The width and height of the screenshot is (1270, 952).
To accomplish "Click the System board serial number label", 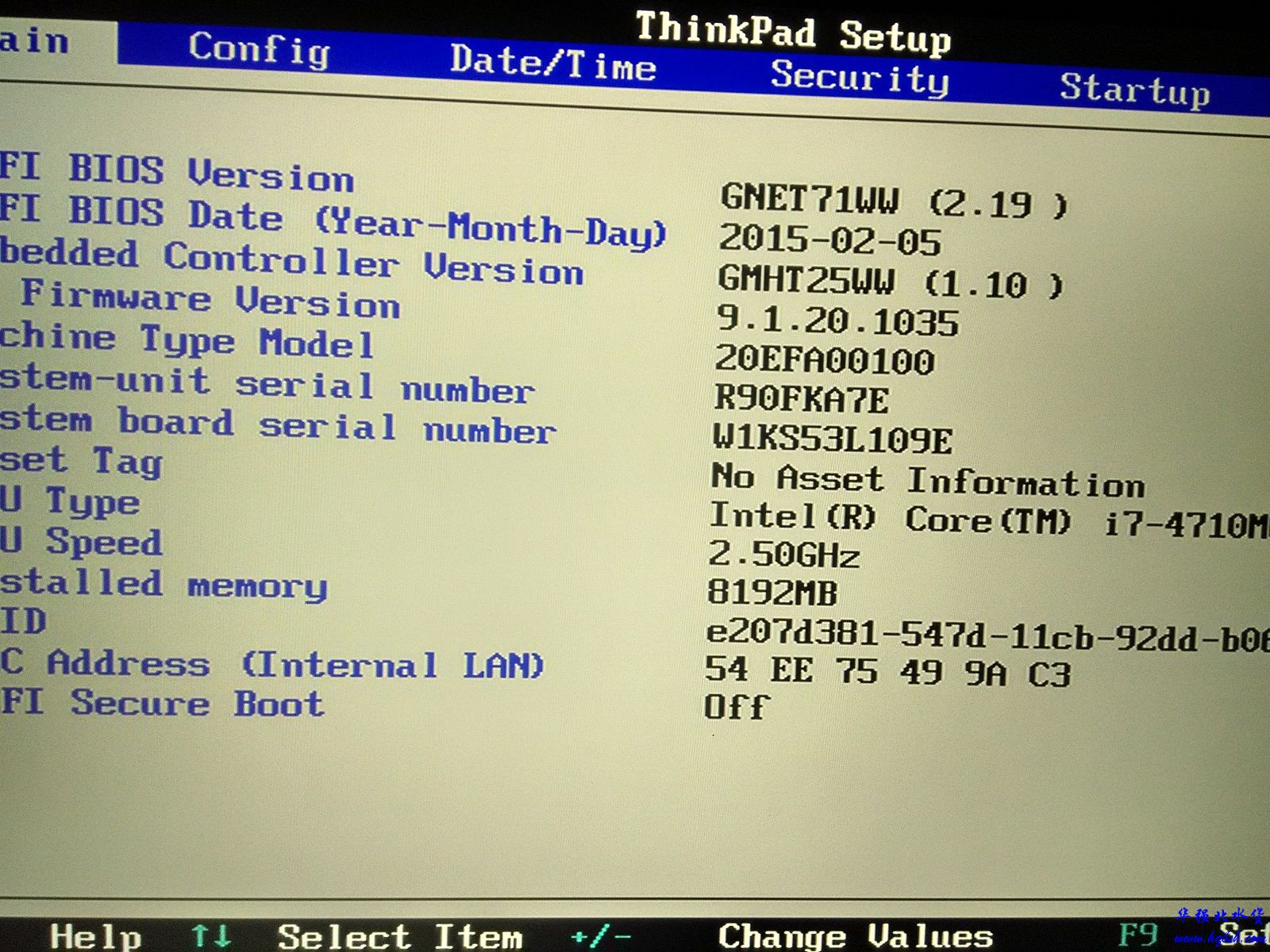I will [x=277, y=424].
